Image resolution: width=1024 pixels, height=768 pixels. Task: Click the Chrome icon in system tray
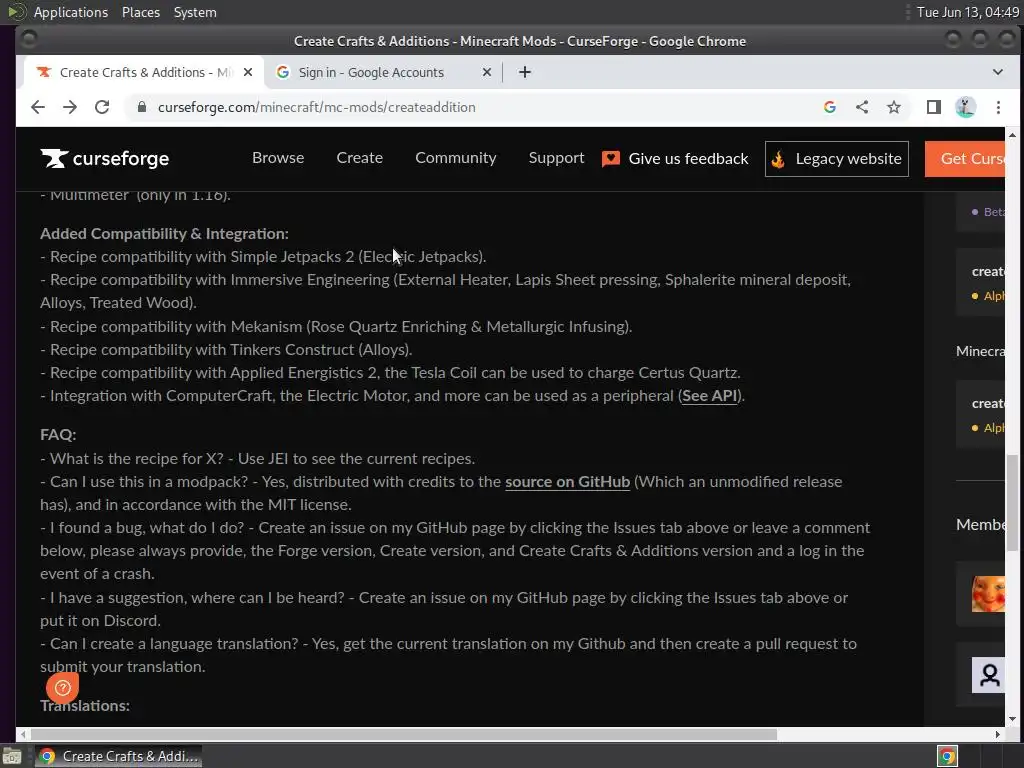point(948,756)
